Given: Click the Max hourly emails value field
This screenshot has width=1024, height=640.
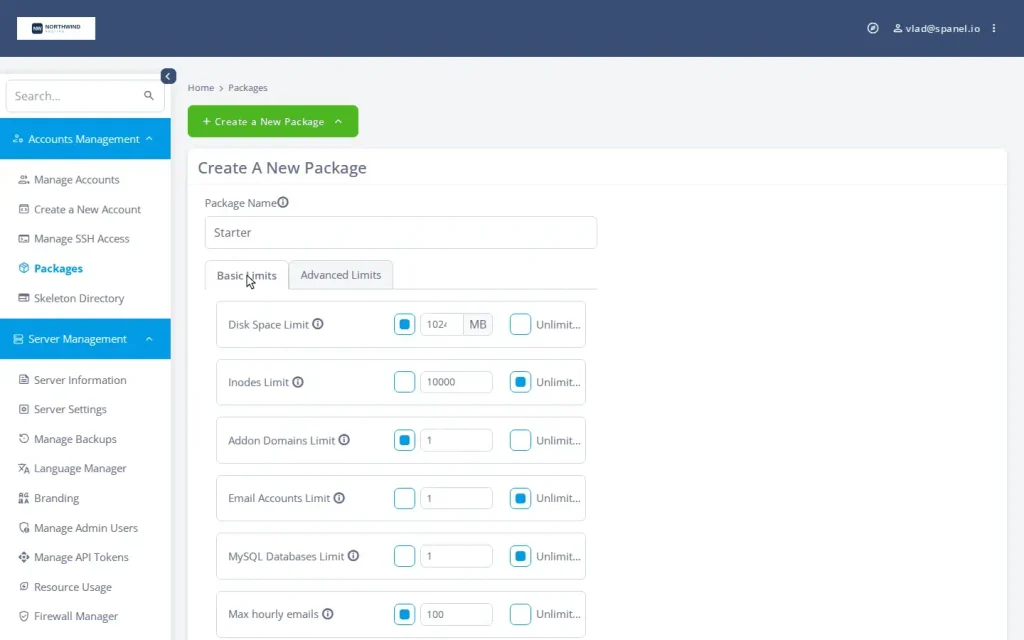Looking at the screenshot, I should point(456,614).
